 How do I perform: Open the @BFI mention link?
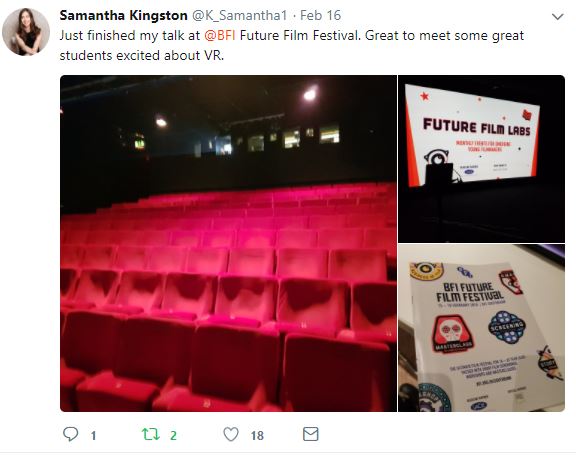[x=219, y=36]
